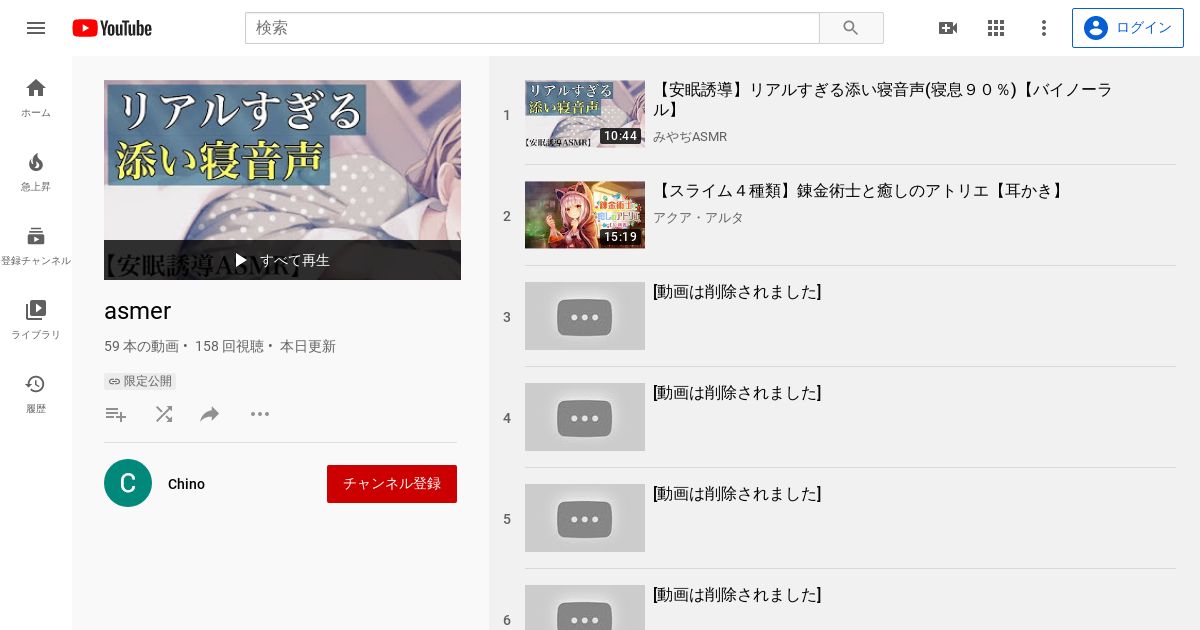Open the Chino channel name link
This screenshot has height=630, width=1200.
click(186, 484)
